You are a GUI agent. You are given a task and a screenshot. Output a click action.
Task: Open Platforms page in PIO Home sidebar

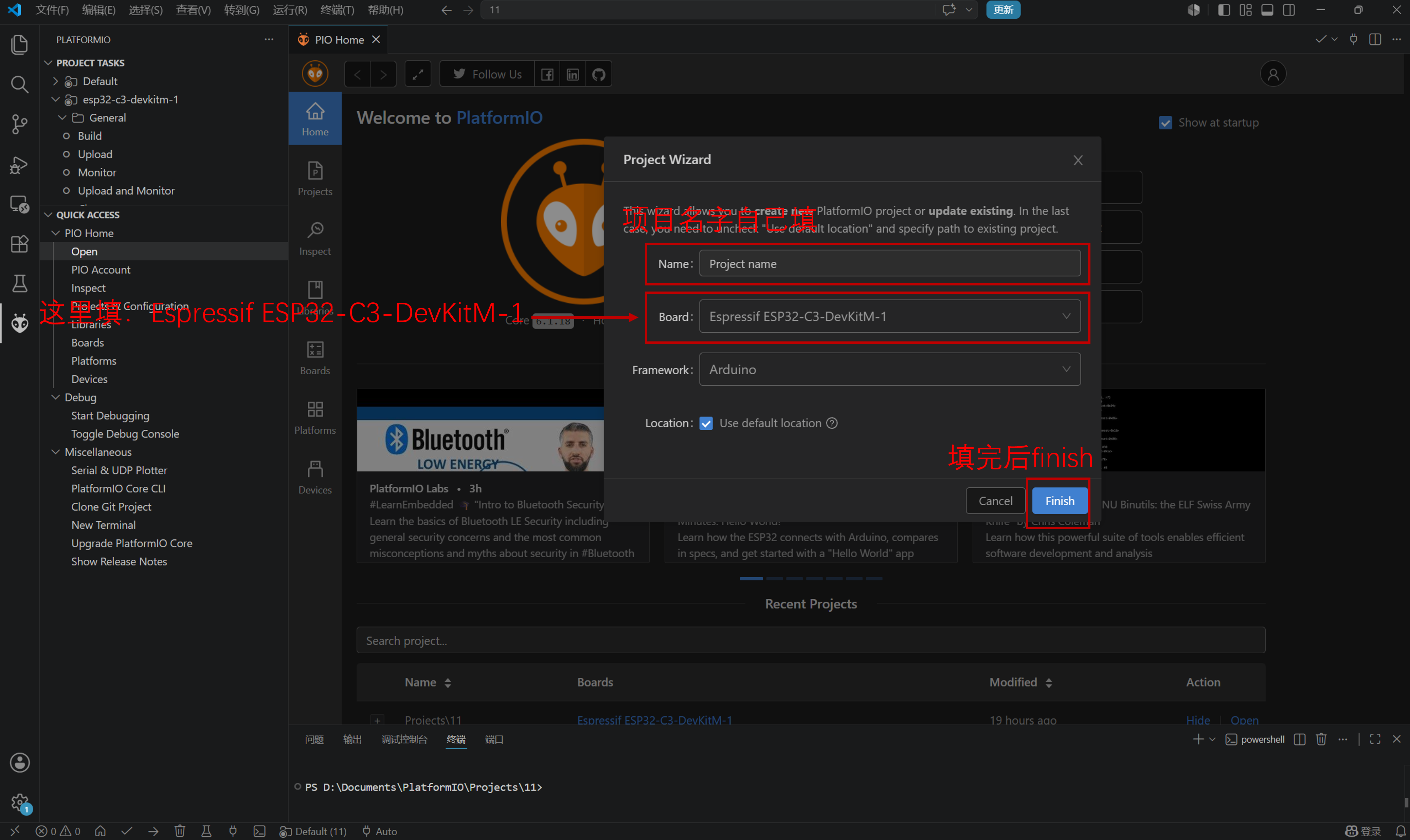(x=315, y=417)
